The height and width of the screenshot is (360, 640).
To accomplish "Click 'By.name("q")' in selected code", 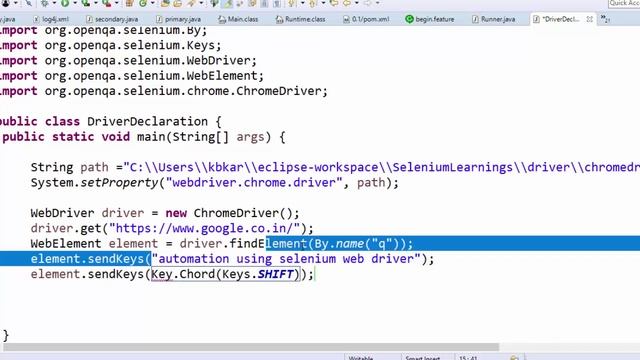I will (357, 244).
